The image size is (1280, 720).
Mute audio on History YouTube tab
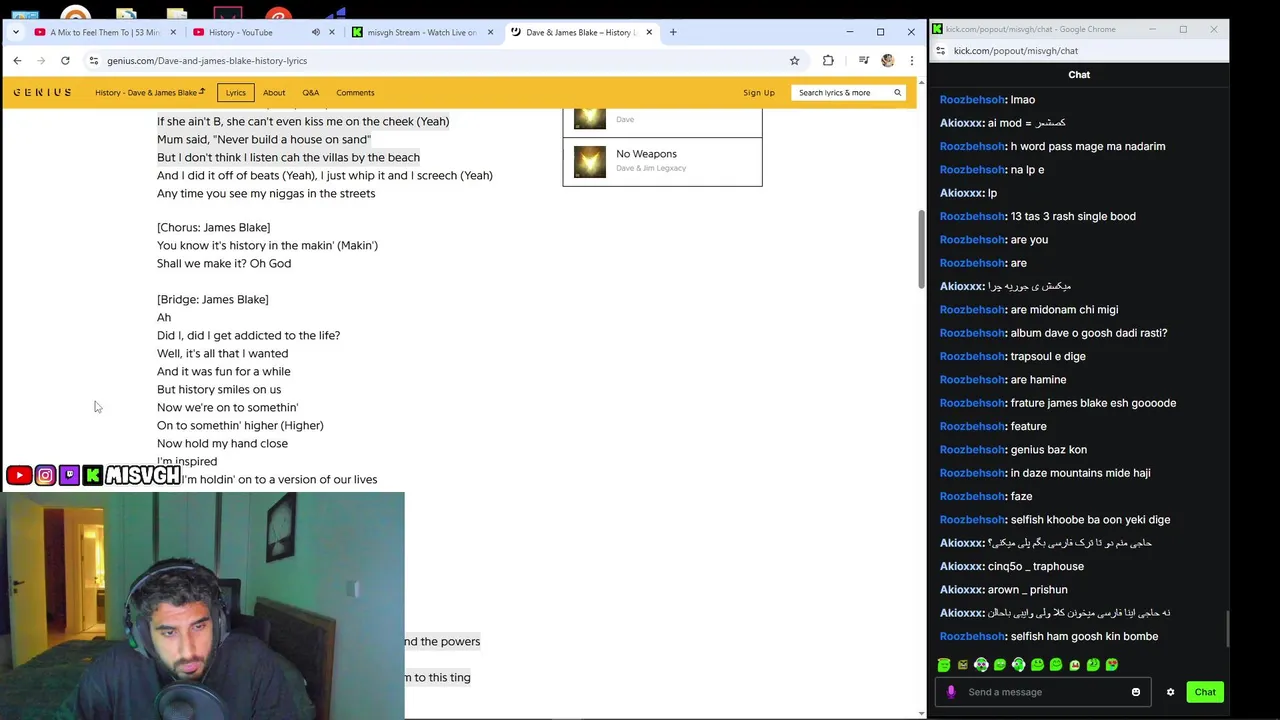[x=316, y=32]
